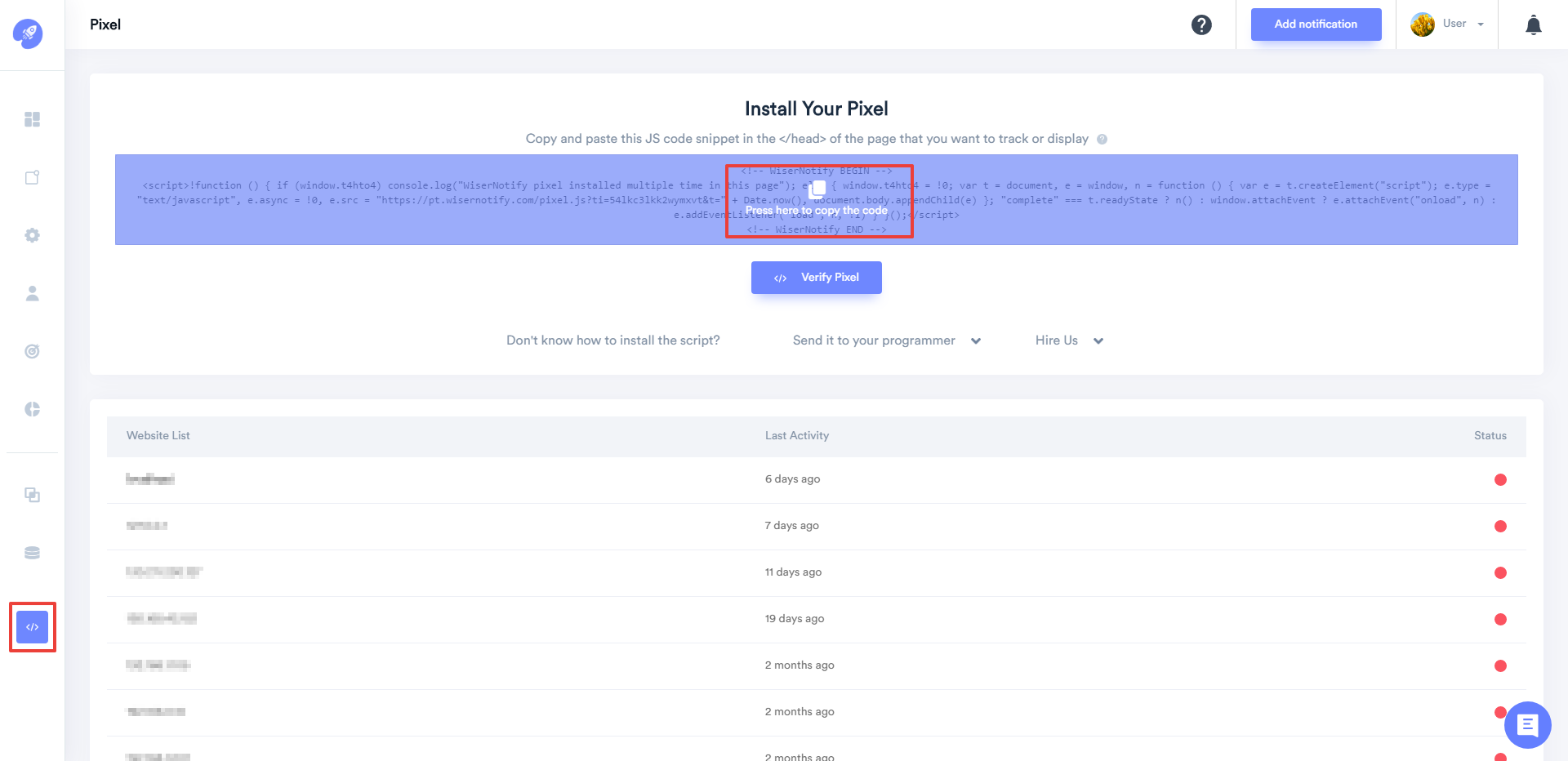Open the database stack icon in sidebar

tap(32, 553)
